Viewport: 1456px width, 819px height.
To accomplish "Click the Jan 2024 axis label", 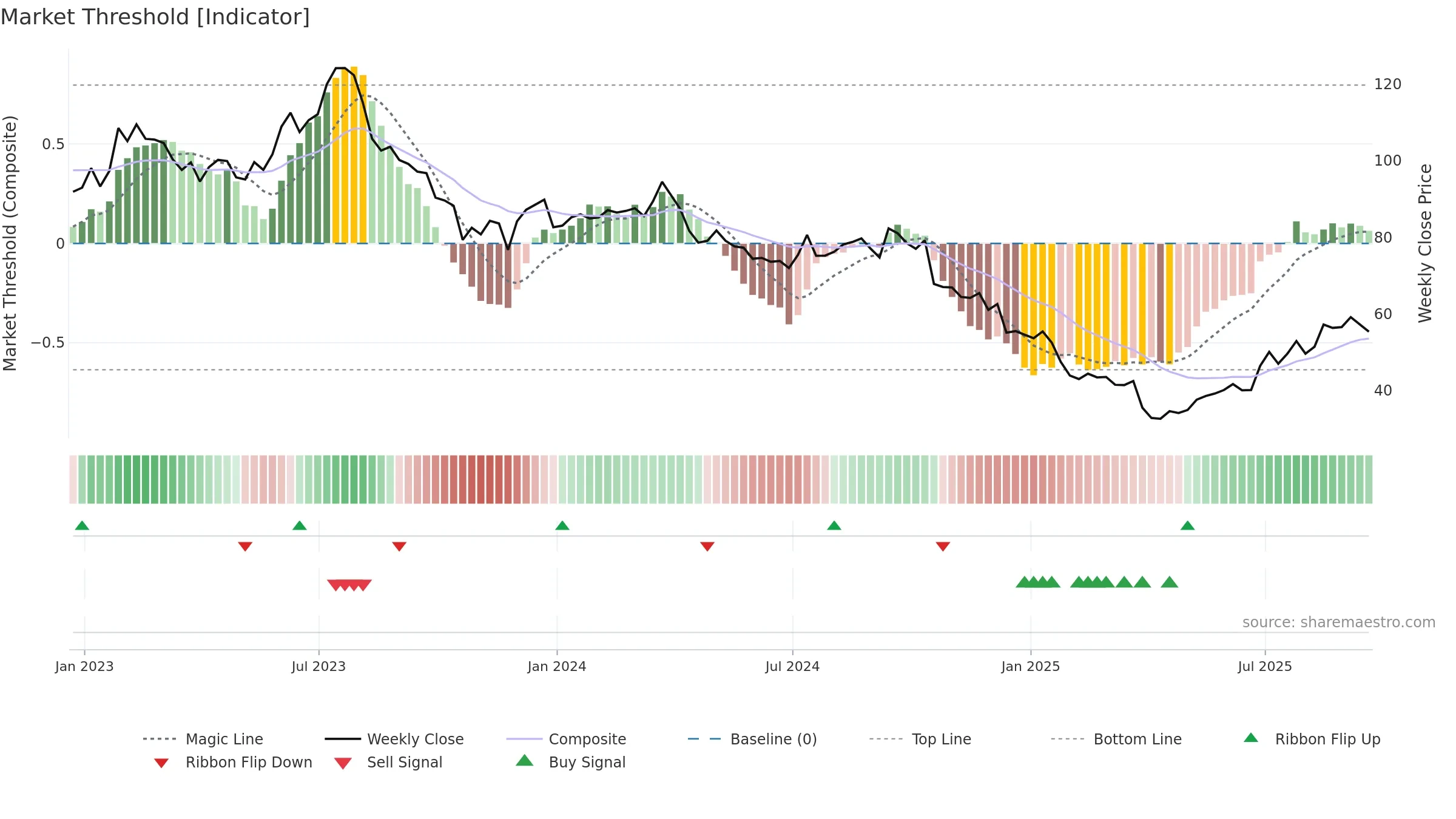I will [x=557, y=667].
